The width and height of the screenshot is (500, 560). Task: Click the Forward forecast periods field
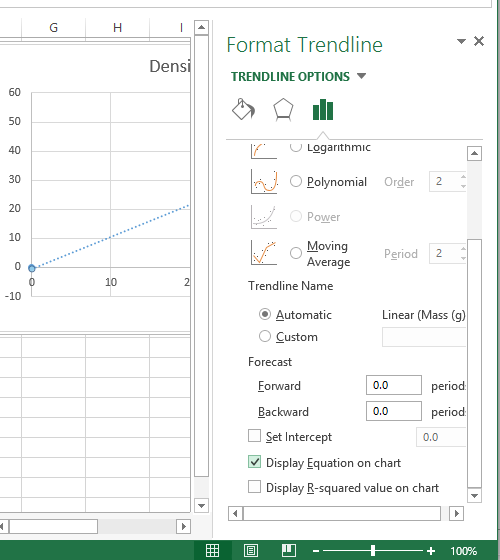394,385
